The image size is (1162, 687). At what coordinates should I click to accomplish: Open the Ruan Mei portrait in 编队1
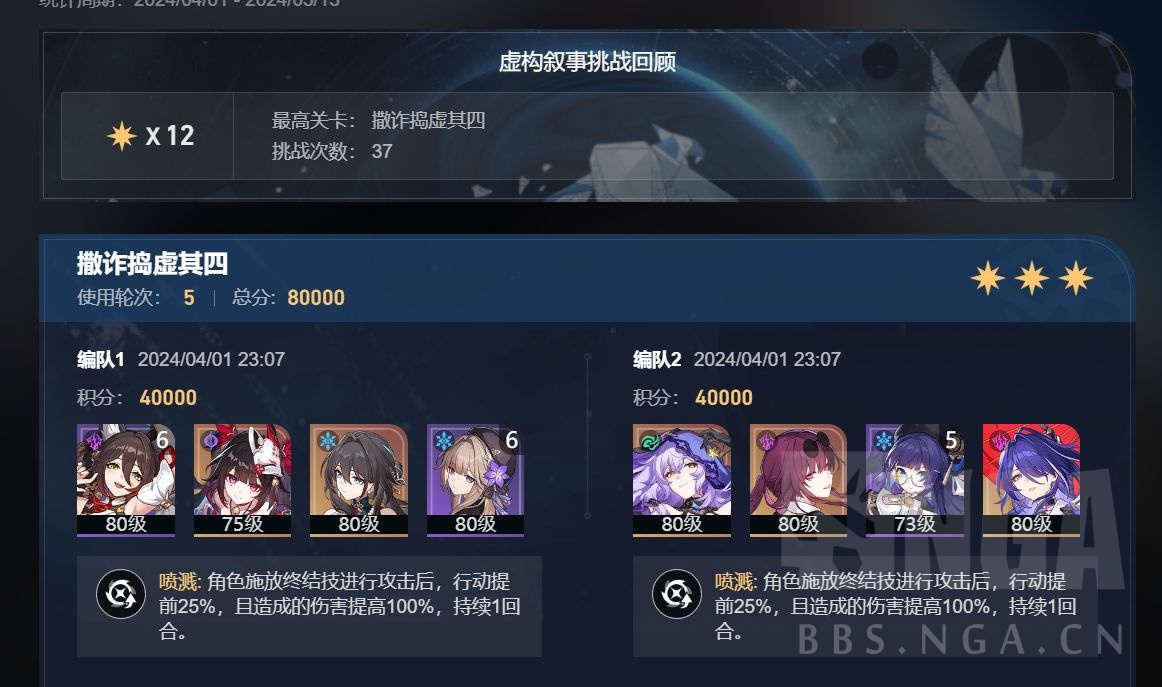pos(359,479)
